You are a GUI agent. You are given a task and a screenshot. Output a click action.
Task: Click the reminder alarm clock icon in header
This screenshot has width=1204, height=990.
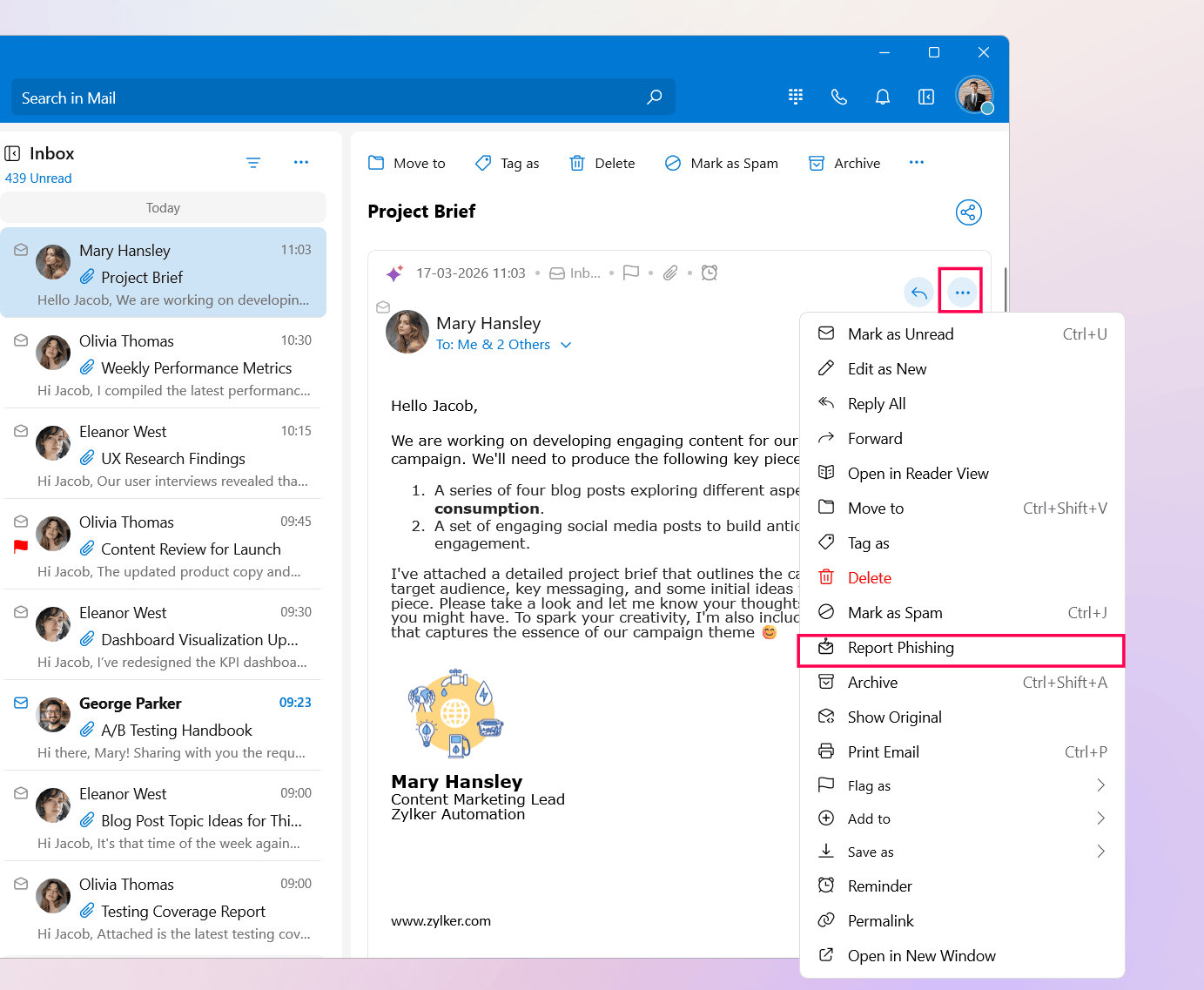(x=710, y=273)
